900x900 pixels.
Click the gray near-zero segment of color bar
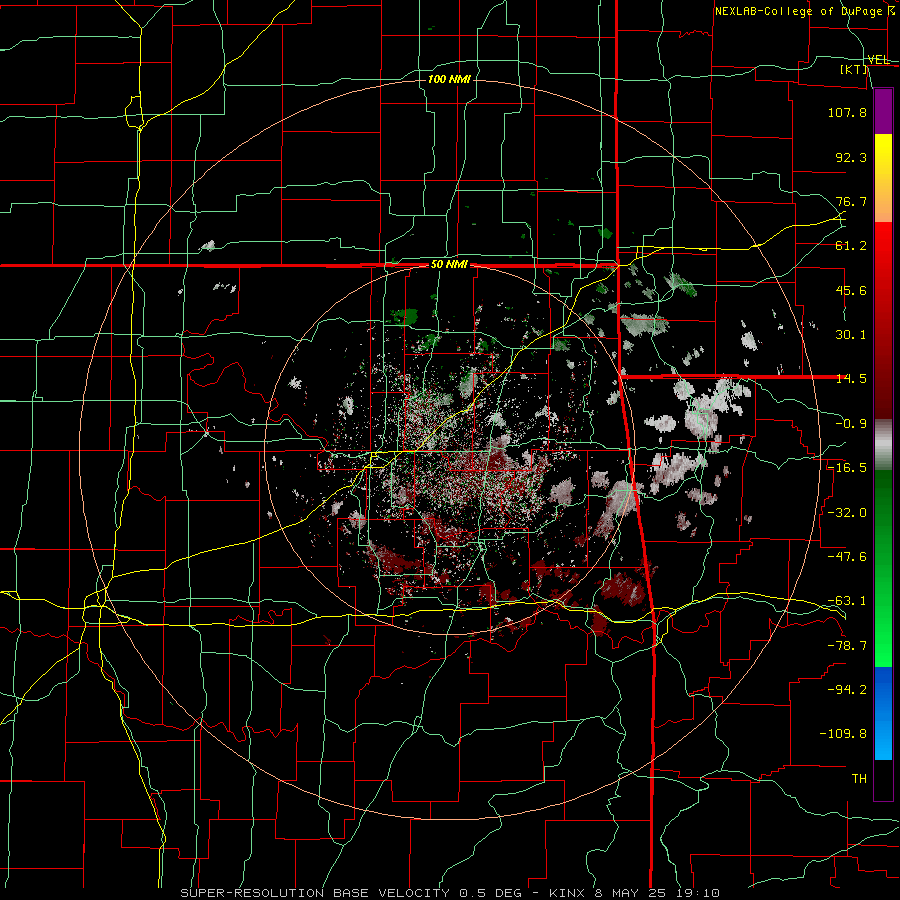coord(883,445)
